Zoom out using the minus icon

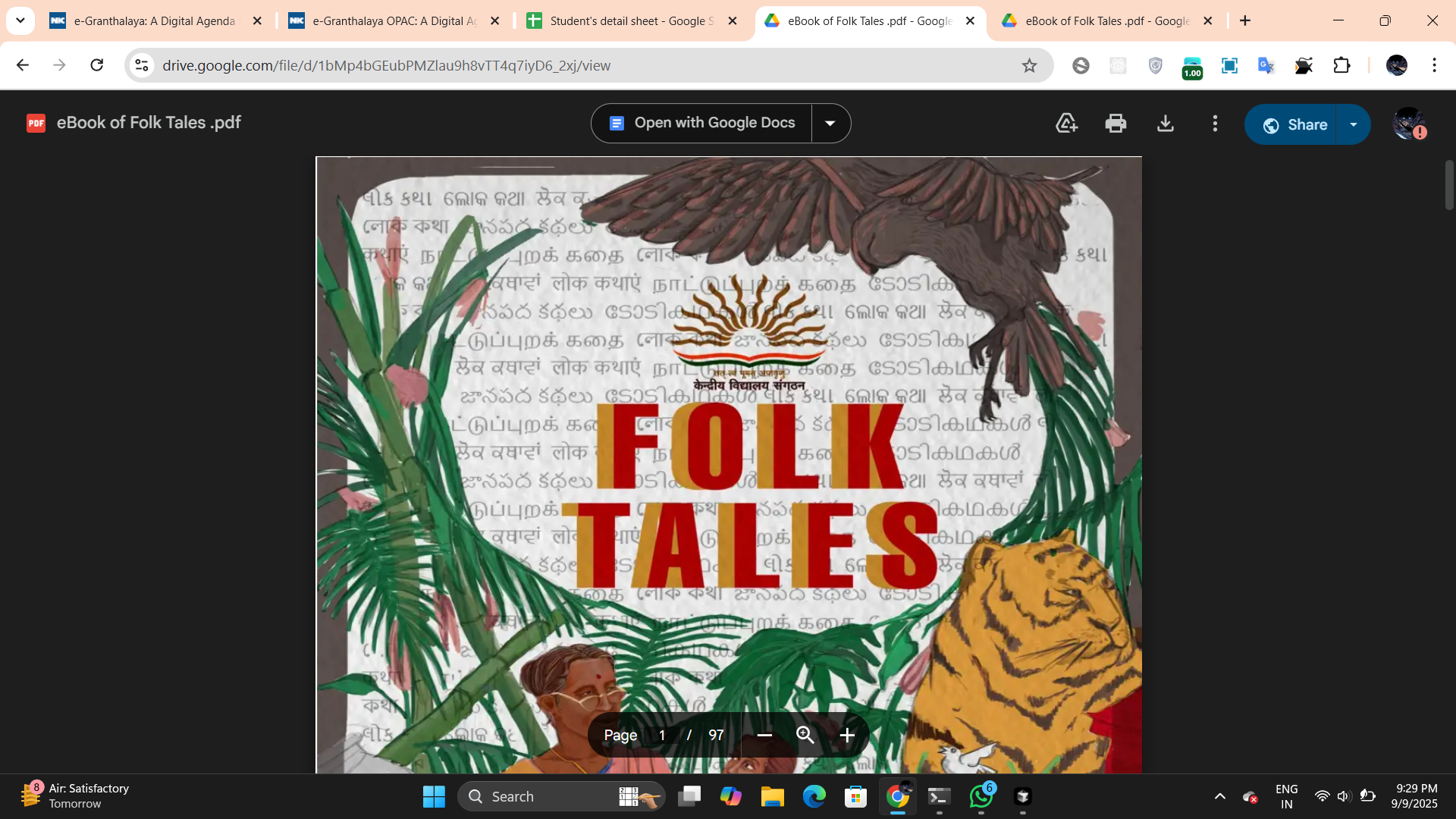[764, 735]
